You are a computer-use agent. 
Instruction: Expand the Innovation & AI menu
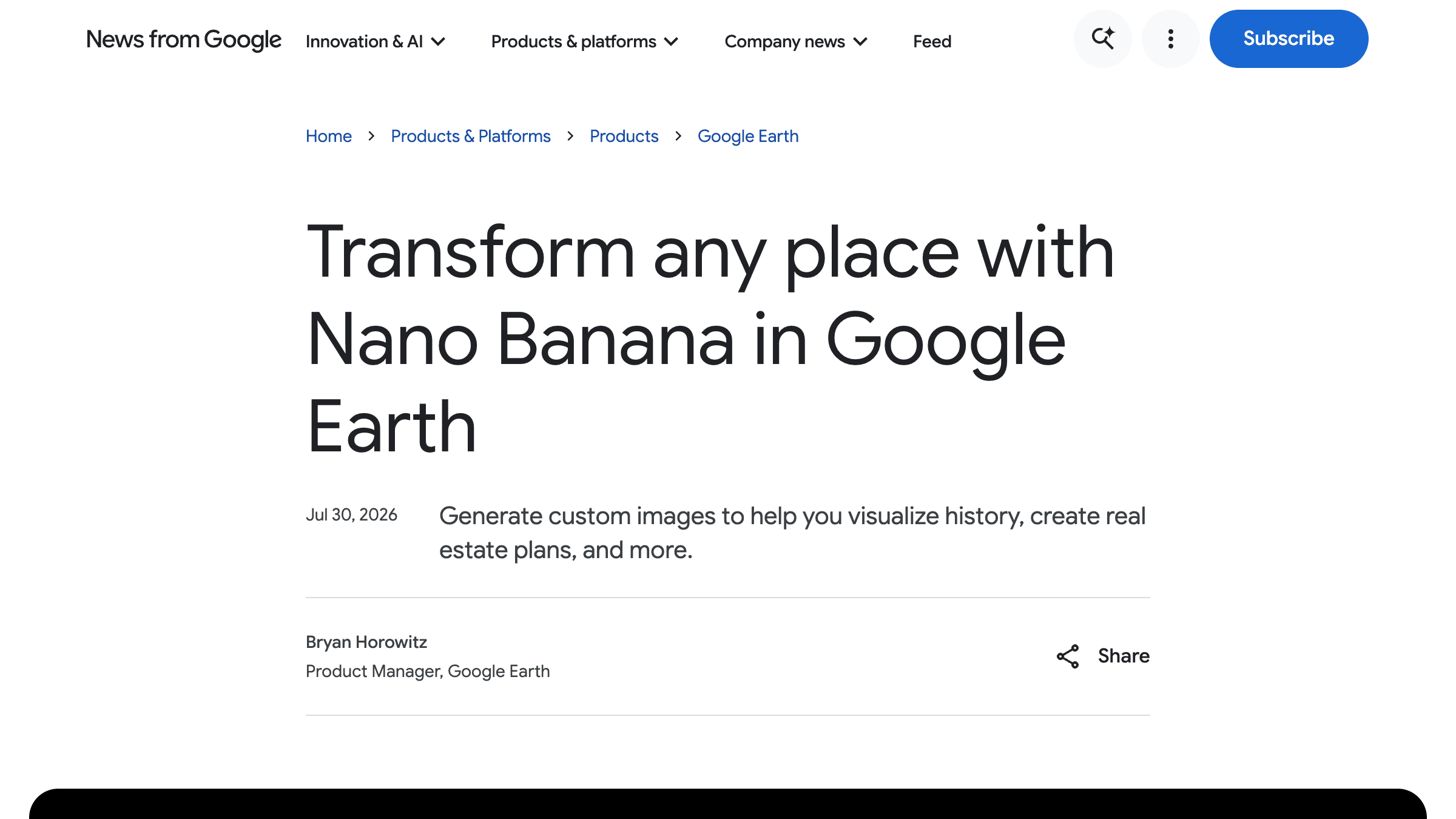pyautogui.click(x=376, y=41)
